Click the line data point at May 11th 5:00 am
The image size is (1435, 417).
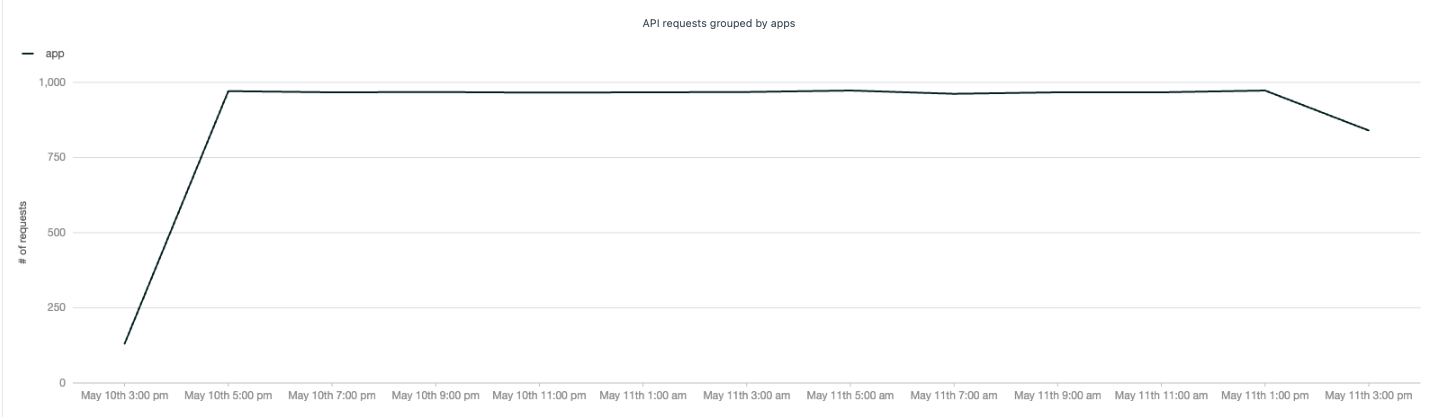click(x=850, y=91)
